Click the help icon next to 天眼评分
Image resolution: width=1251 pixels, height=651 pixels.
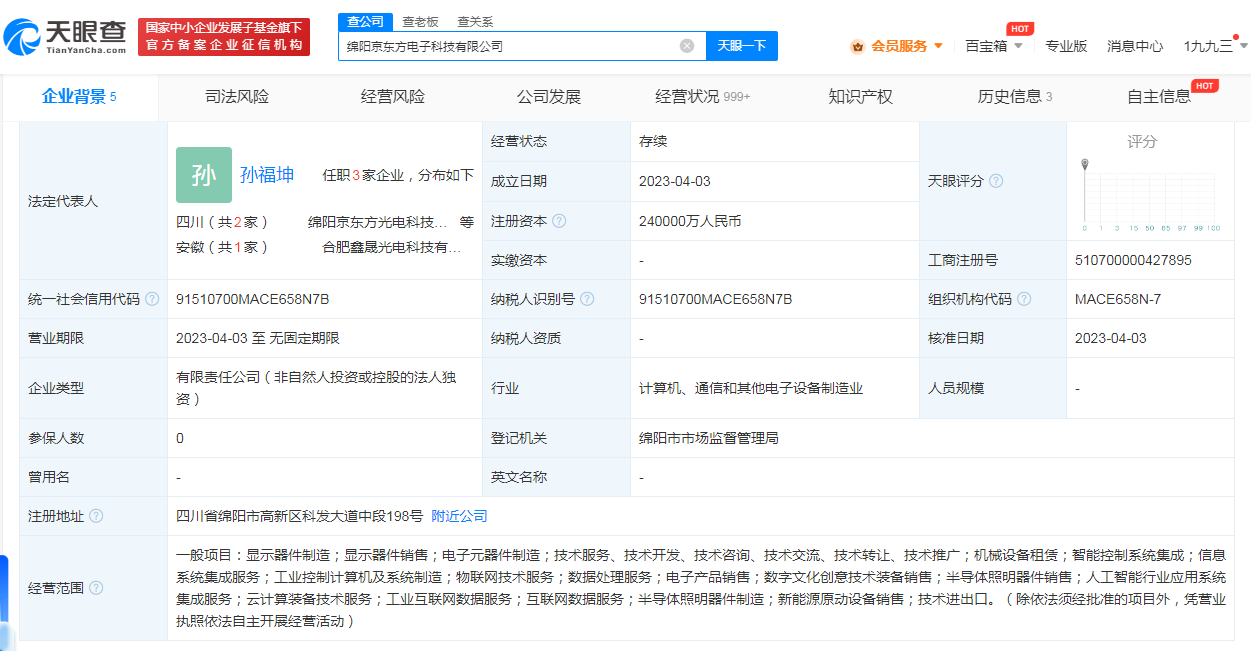(996, 181)
